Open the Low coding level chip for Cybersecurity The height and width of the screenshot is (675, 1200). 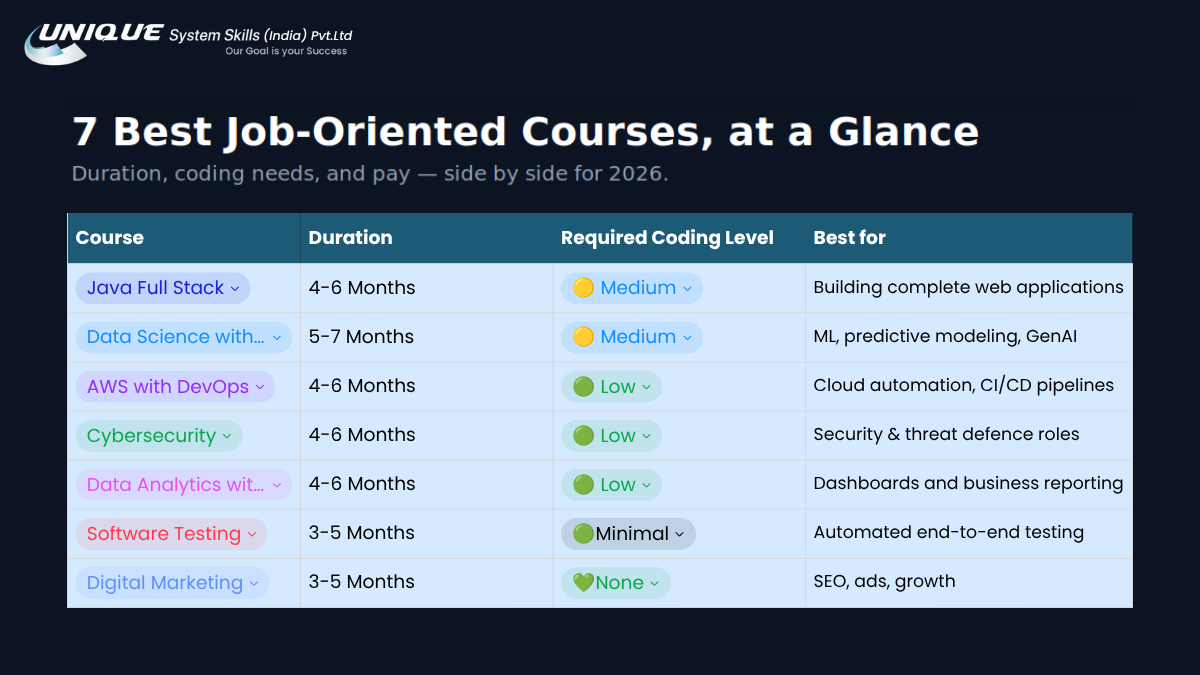pyautogui.click(x=611, y=435)
